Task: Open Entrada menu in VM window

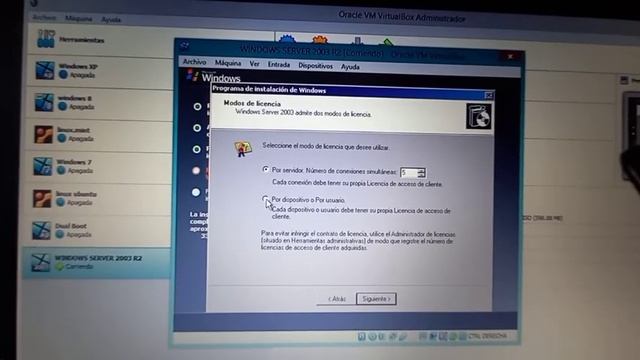Action: click(x=279, y=64)
